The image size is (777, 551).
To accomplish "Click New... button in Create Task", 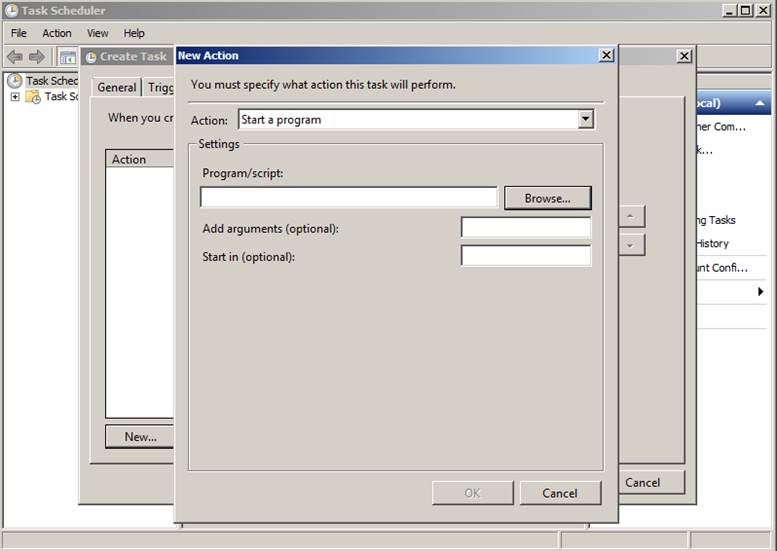I will (140, 437).
